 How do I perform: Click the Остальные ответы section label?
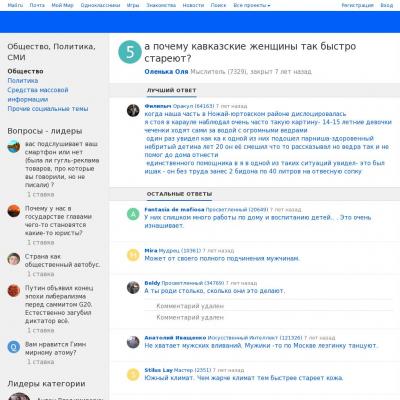(x=179, y=194)
